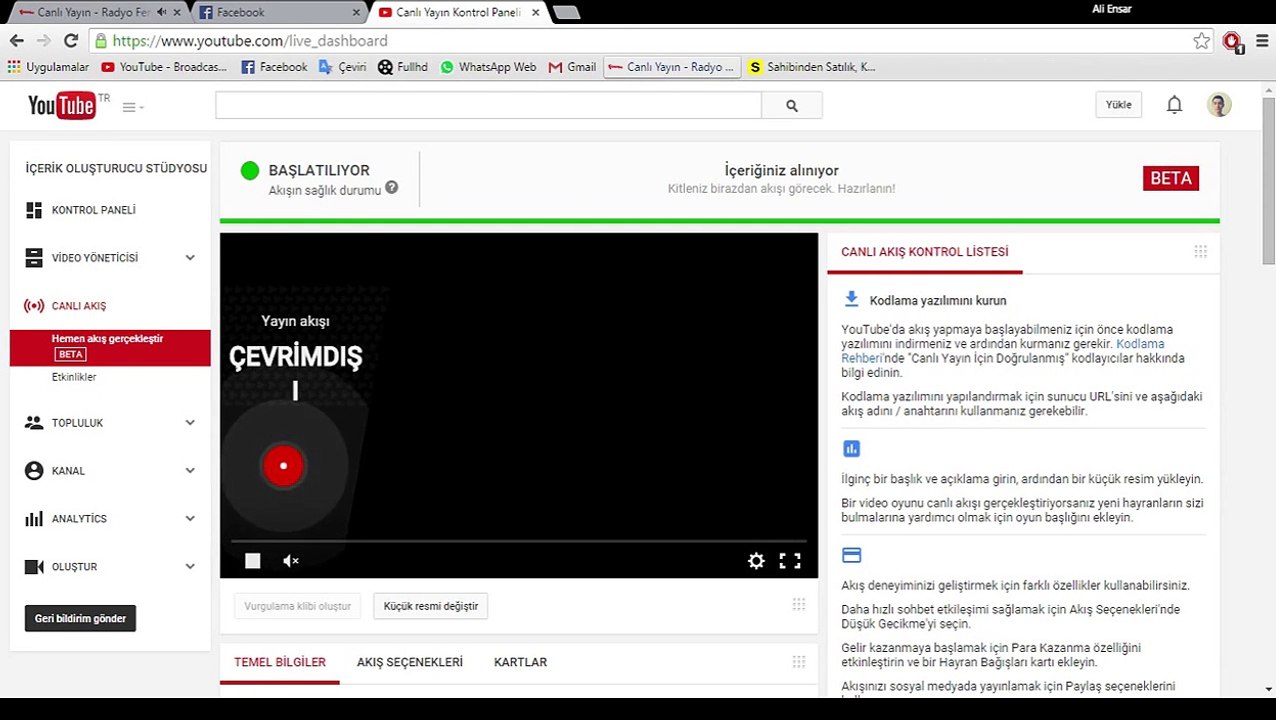
Task: Stop the player preview
Action: coord(253,561)
